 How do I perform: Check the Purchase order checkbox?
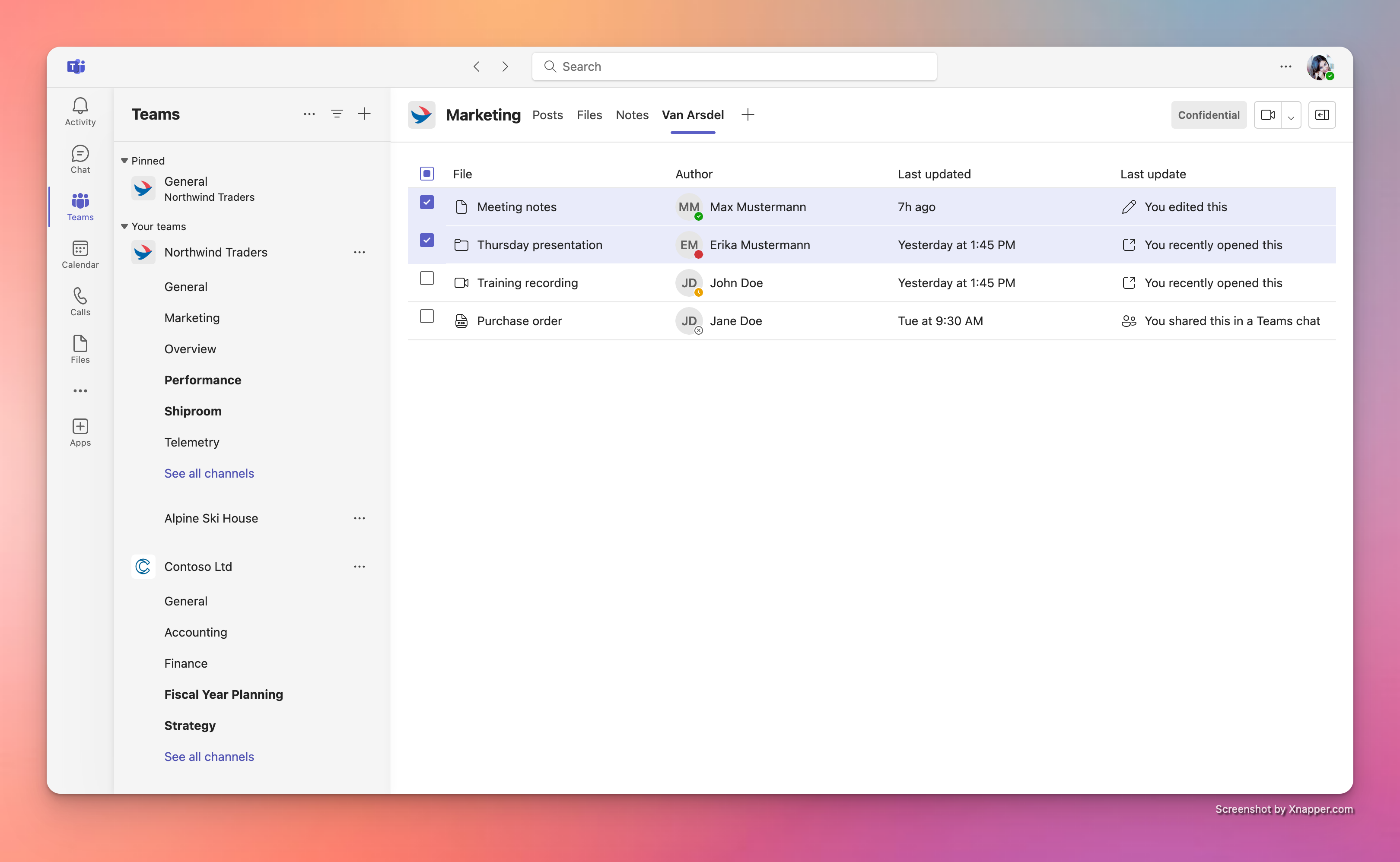click(x=426, y=317)
